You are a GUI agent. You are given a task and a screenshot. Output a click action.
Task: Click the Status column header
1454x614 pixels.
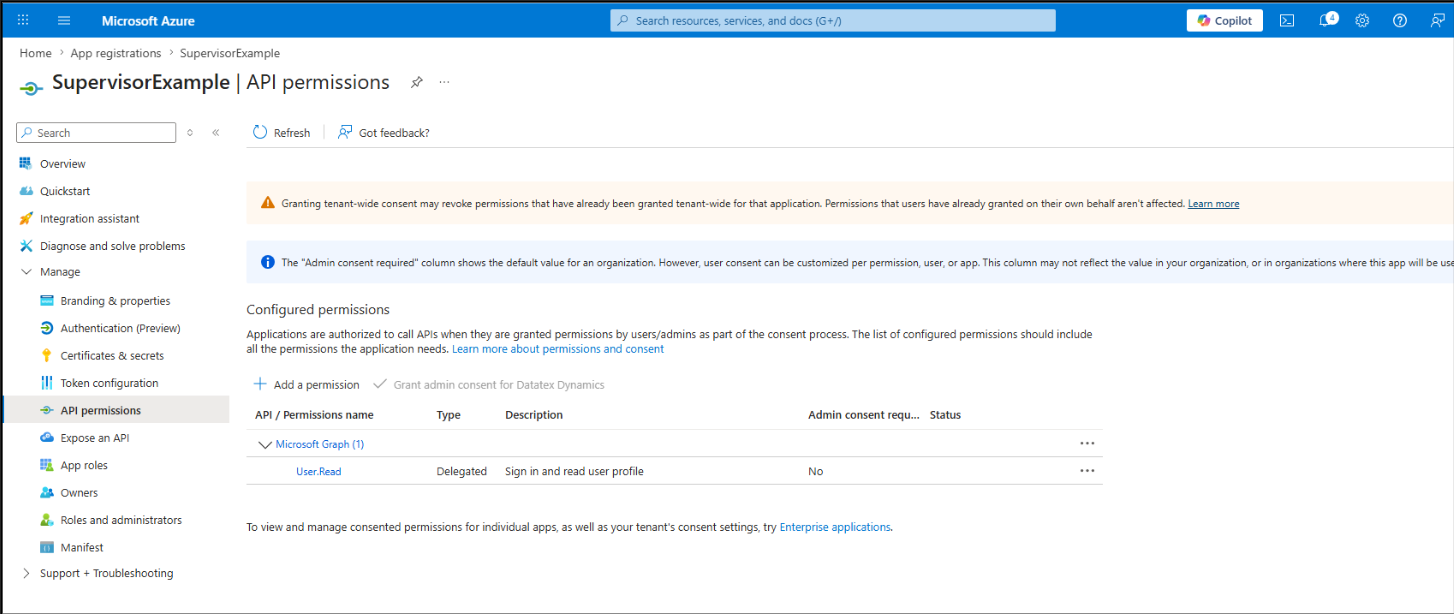(x=945, y=415)
